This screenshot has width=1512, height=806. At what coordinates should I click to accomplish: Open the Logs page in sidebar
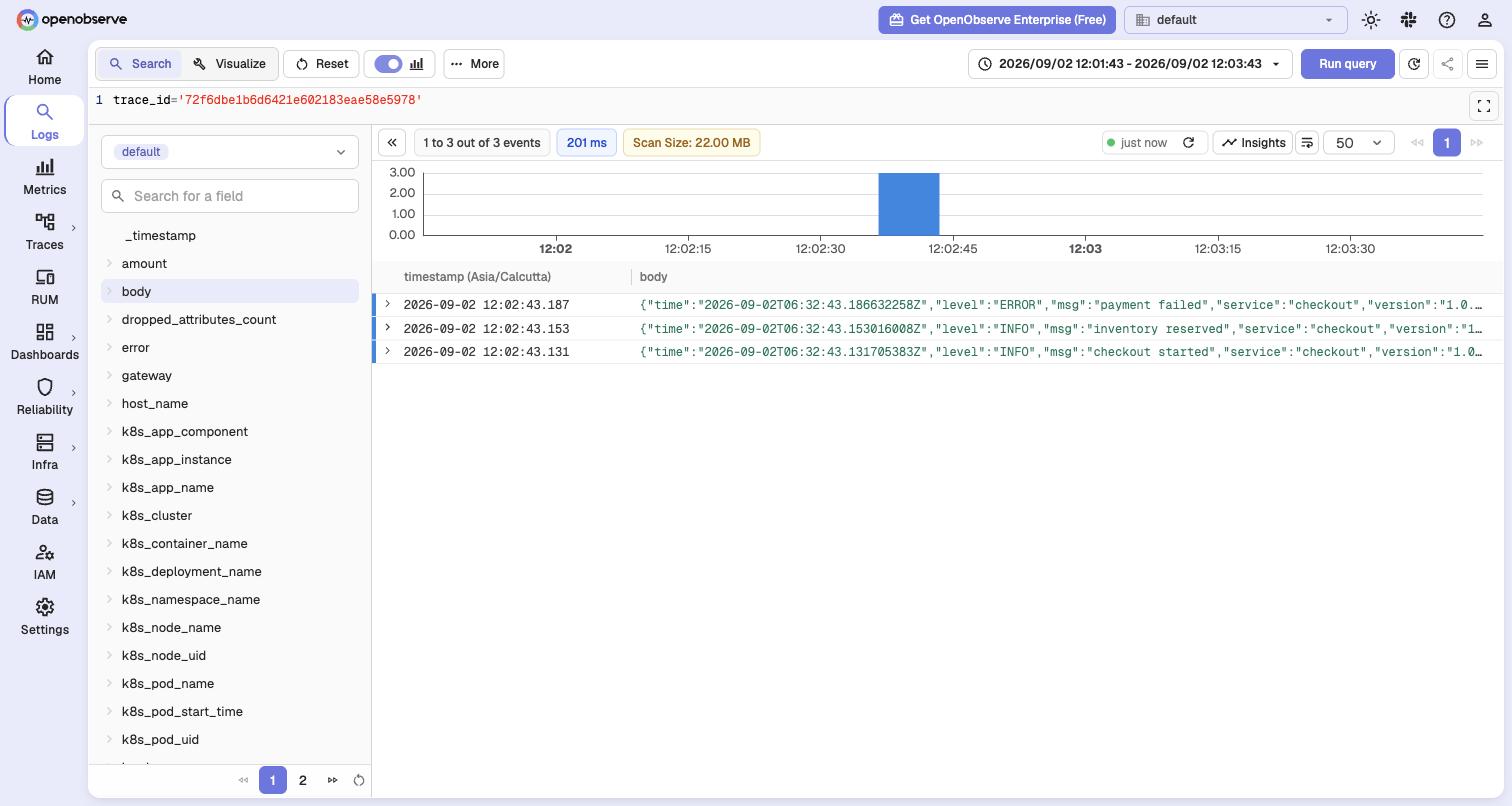click(44, 122)
